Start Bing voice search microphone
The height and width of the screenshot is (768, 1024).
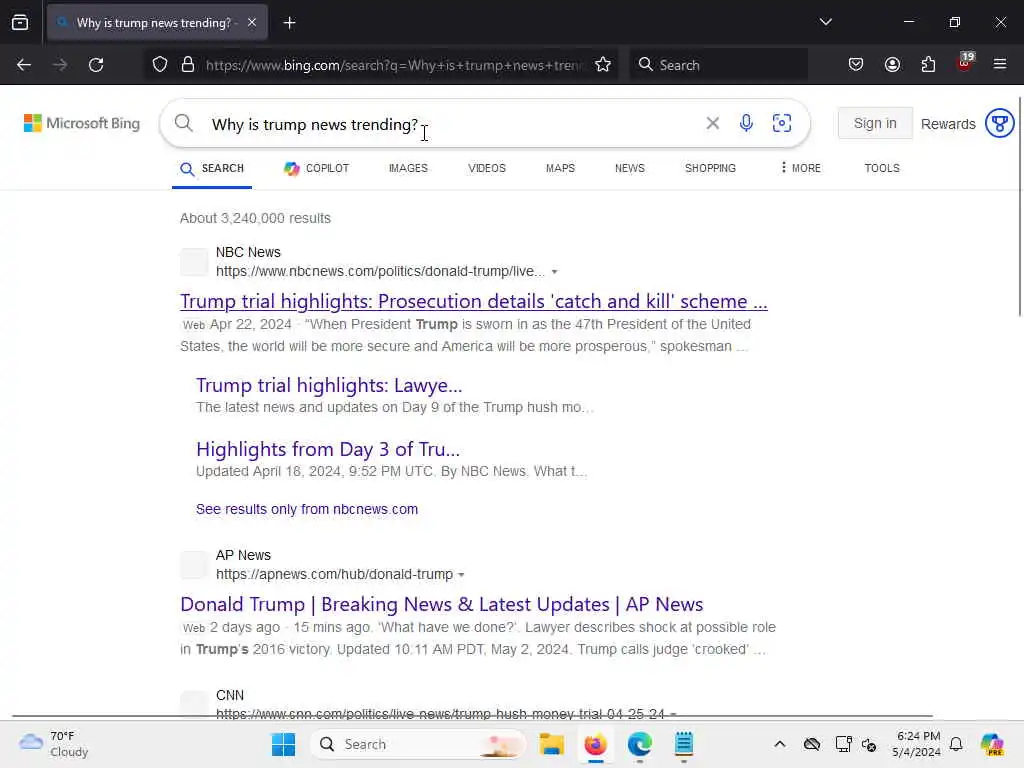[x=746, y=123]
